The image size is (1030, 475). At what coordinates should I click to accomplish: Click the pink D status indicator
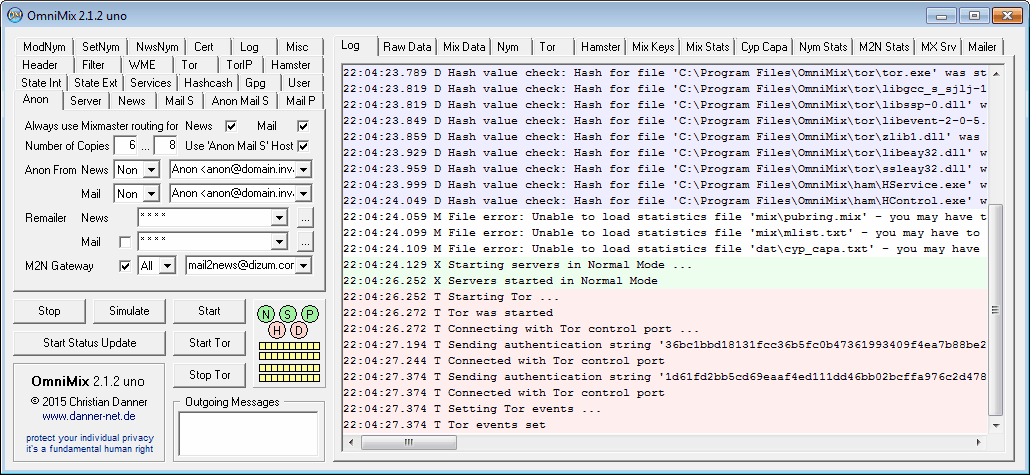(x=299, y=330)
